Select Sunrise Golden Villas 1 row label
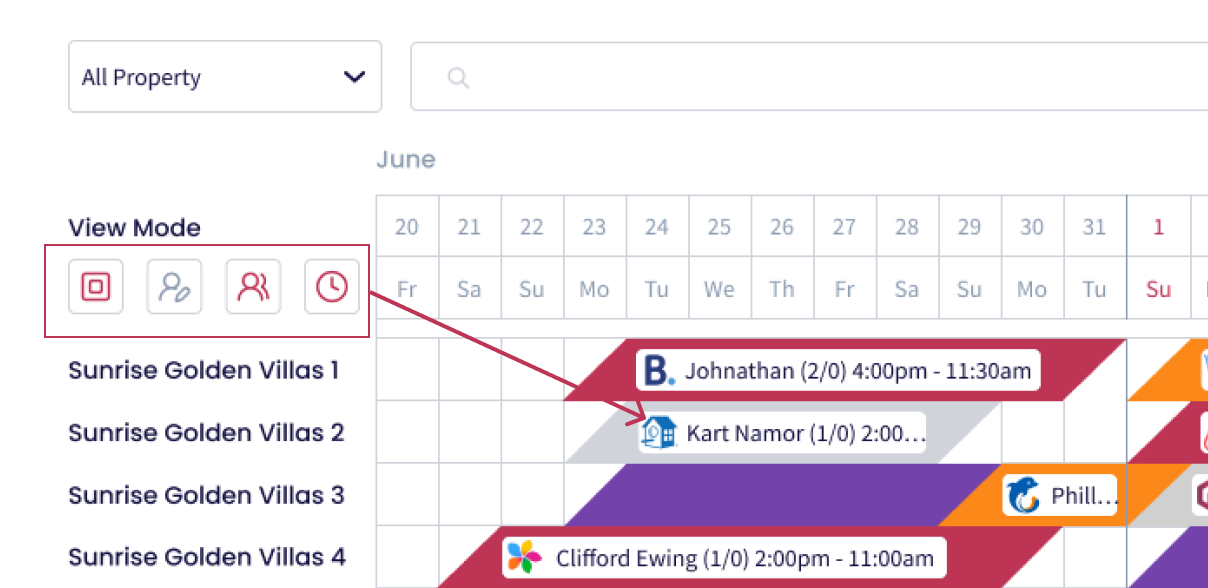The height and width of the screenshot is (588, 1208). coord(203,371)
